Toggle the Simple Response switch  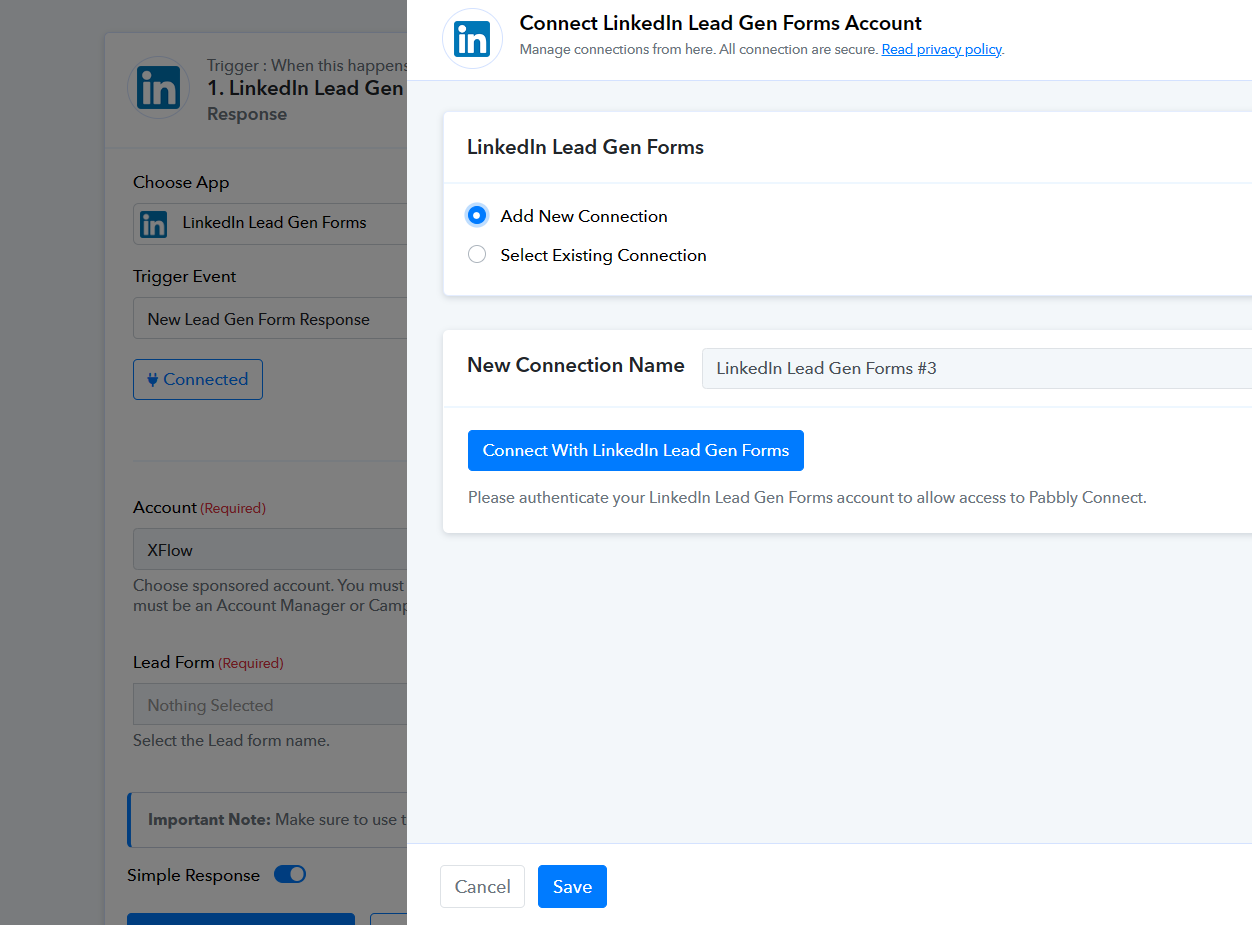(290, 875)
